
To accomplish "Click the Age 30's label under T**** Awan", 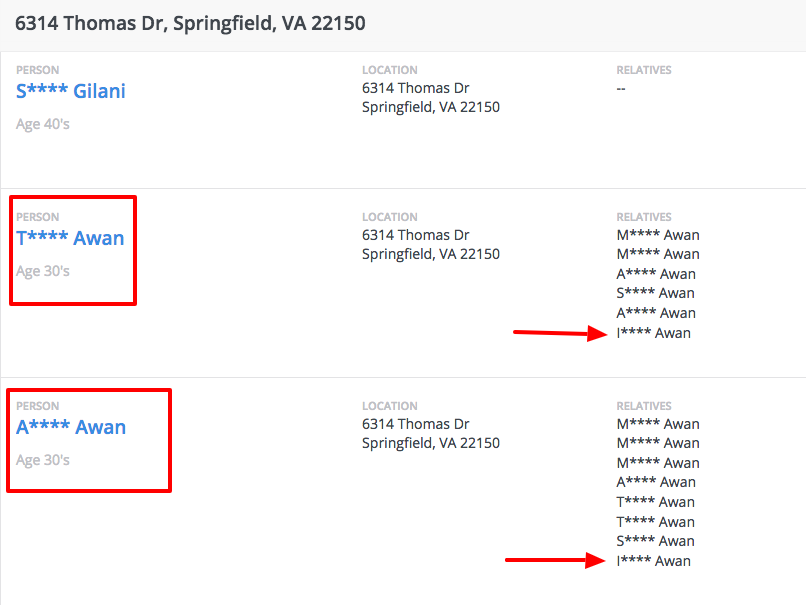I will (x=43, y=271).
